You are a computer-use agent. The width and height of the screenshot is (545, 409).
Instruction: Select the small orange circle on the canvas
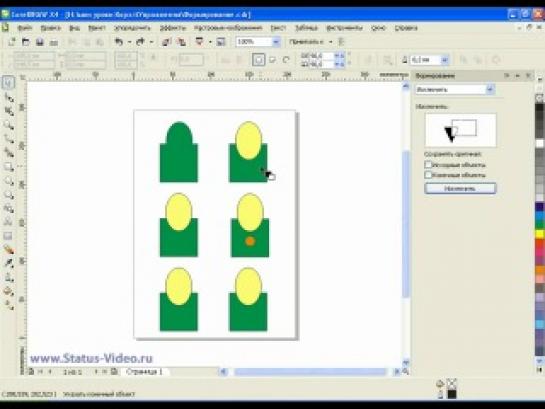pyautogui.click(x=250, y=241)
